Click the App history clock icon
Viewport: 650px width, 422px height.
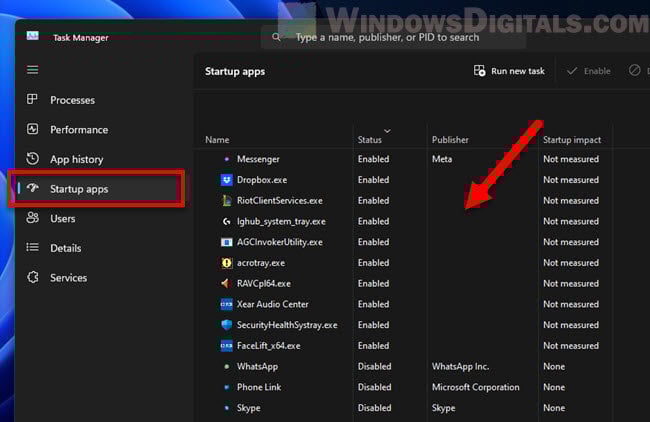point(32,158)
